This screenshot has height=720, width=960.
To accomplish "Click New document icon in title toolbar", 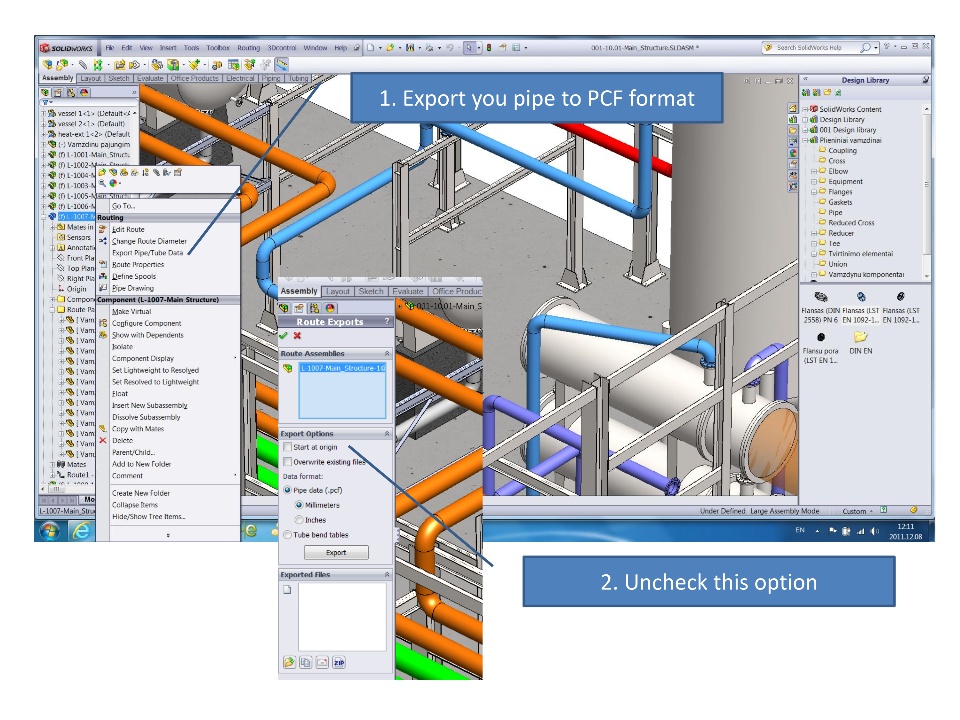I will (370, 48).
